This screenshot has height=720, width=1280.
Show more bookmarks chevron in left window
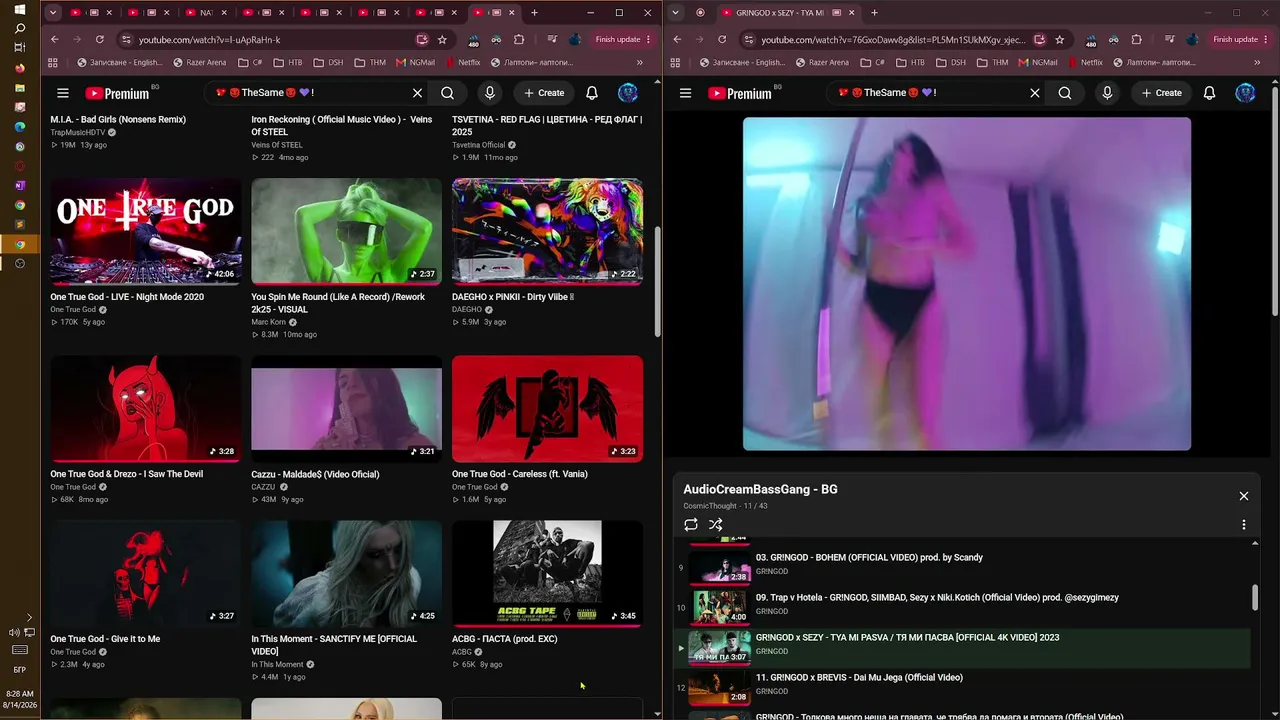pyautogui.click(x=640, y=62)
